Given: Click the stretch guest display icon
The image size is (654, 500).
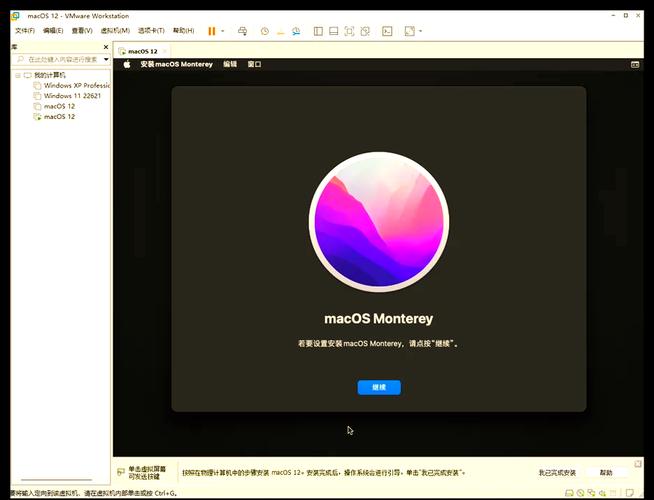Looking at the screenshot, I should 410,31.
